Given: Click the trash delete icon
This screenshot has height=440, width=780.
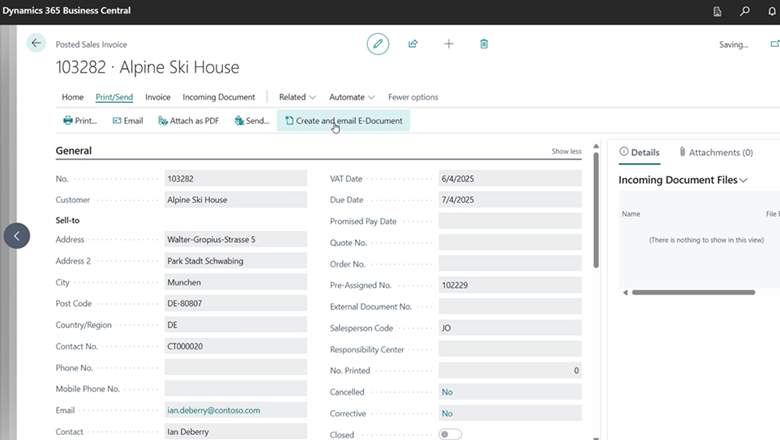Looking at the screenshot, I should [x=484, y=44].
